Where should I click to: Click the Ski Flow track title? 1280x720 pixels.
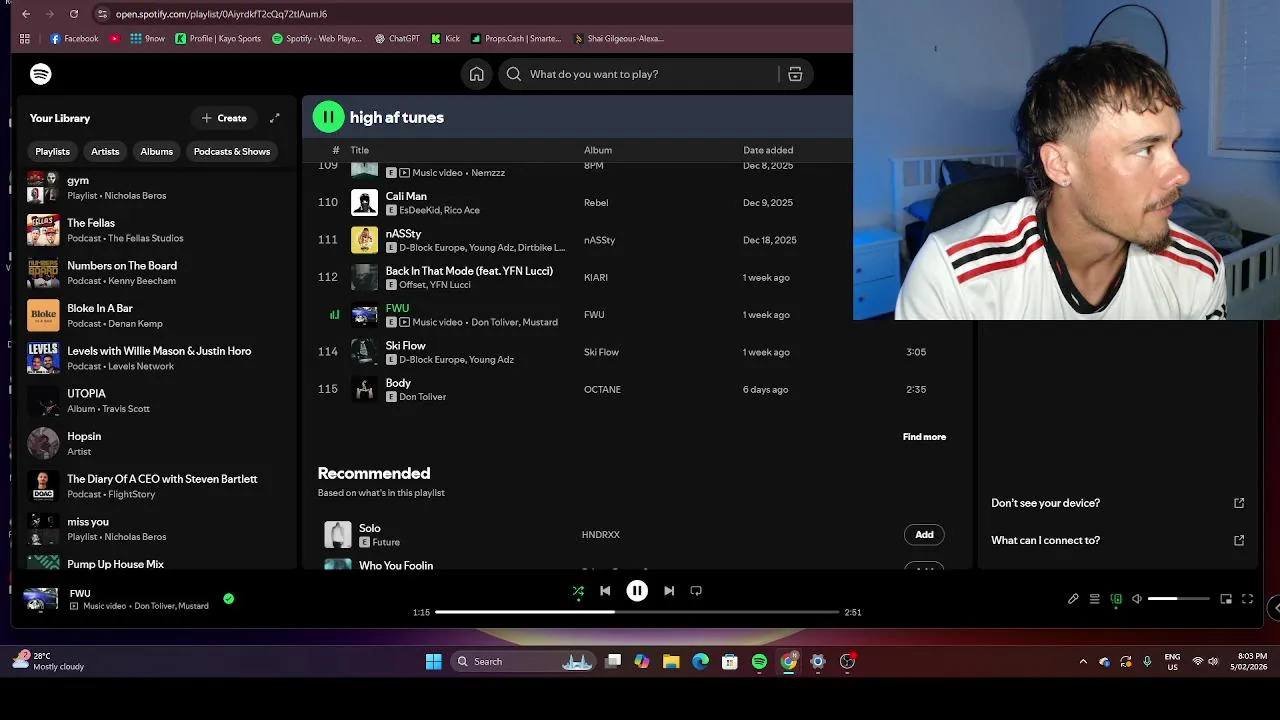coord(405,346)
